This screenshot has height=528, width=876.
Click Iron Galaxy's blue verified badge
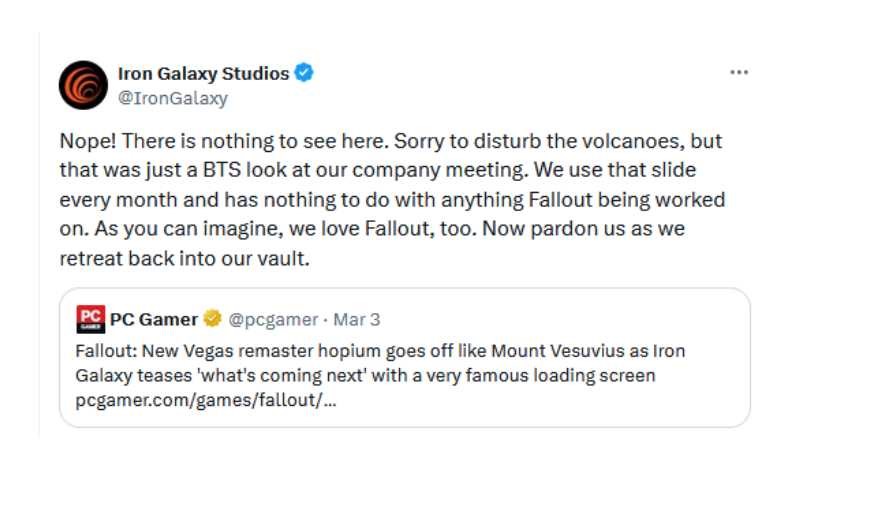305,73
